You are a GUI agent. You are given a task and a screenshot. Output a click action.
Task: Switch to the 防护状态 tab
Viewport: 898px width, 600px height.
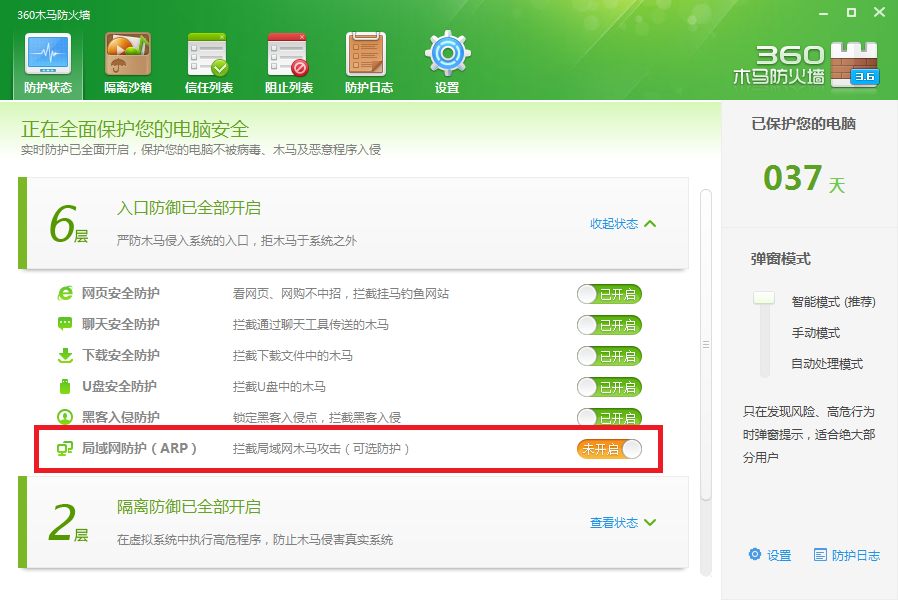pos(48,63)
